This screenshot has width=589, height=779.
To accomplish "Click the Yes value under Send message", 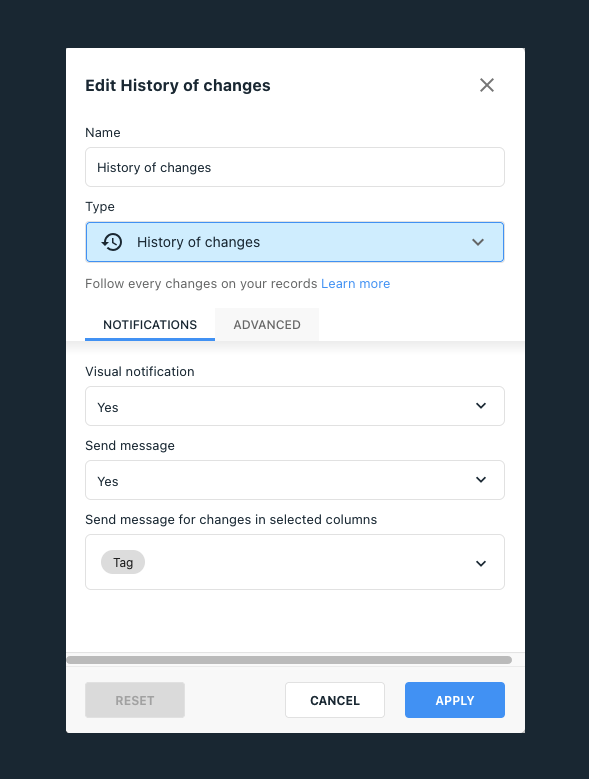I will point(108,481).
